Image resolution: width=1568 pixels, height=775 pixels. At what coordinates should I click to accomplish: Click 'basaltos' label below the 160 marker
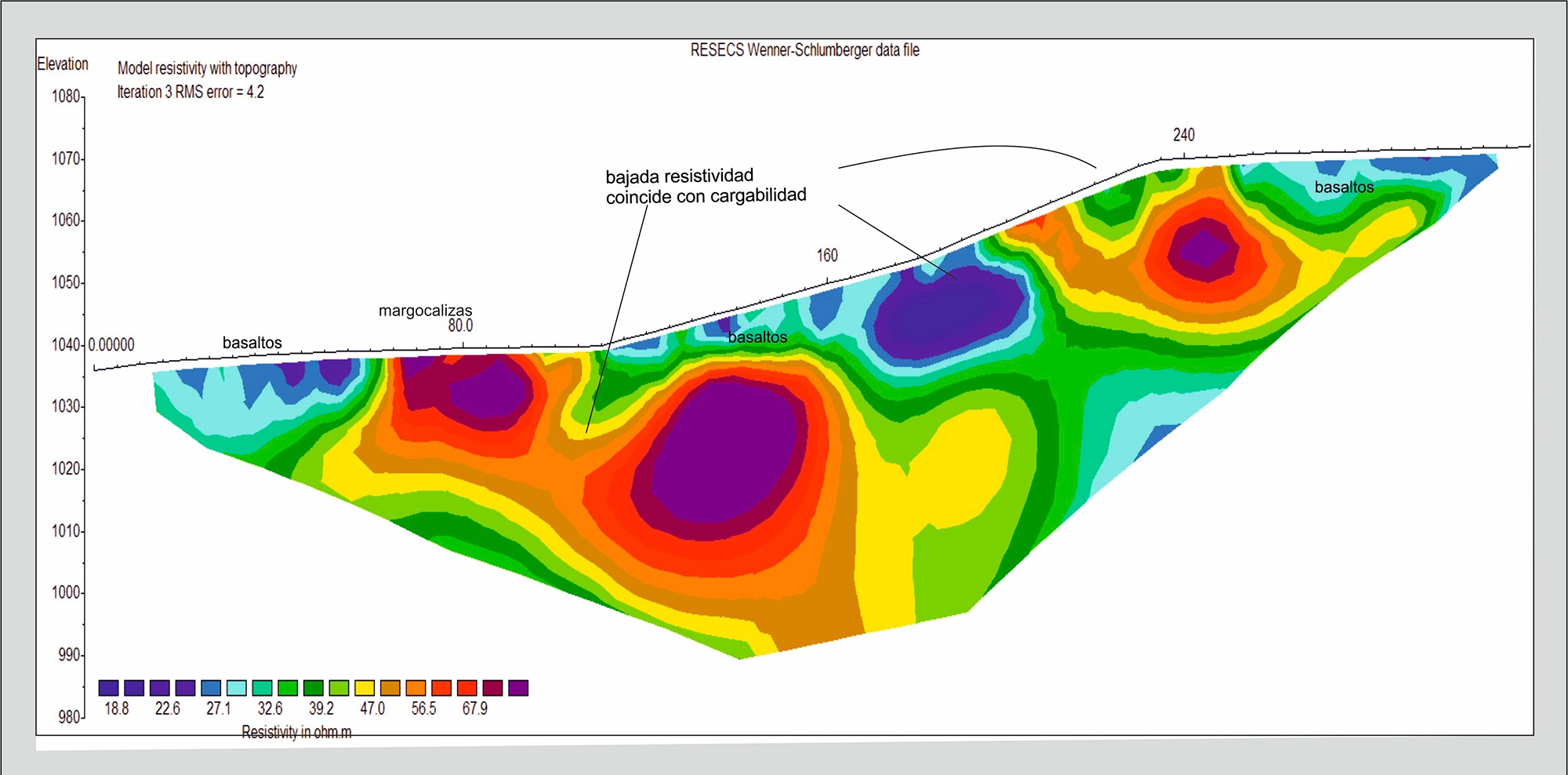tap(757, 337)
